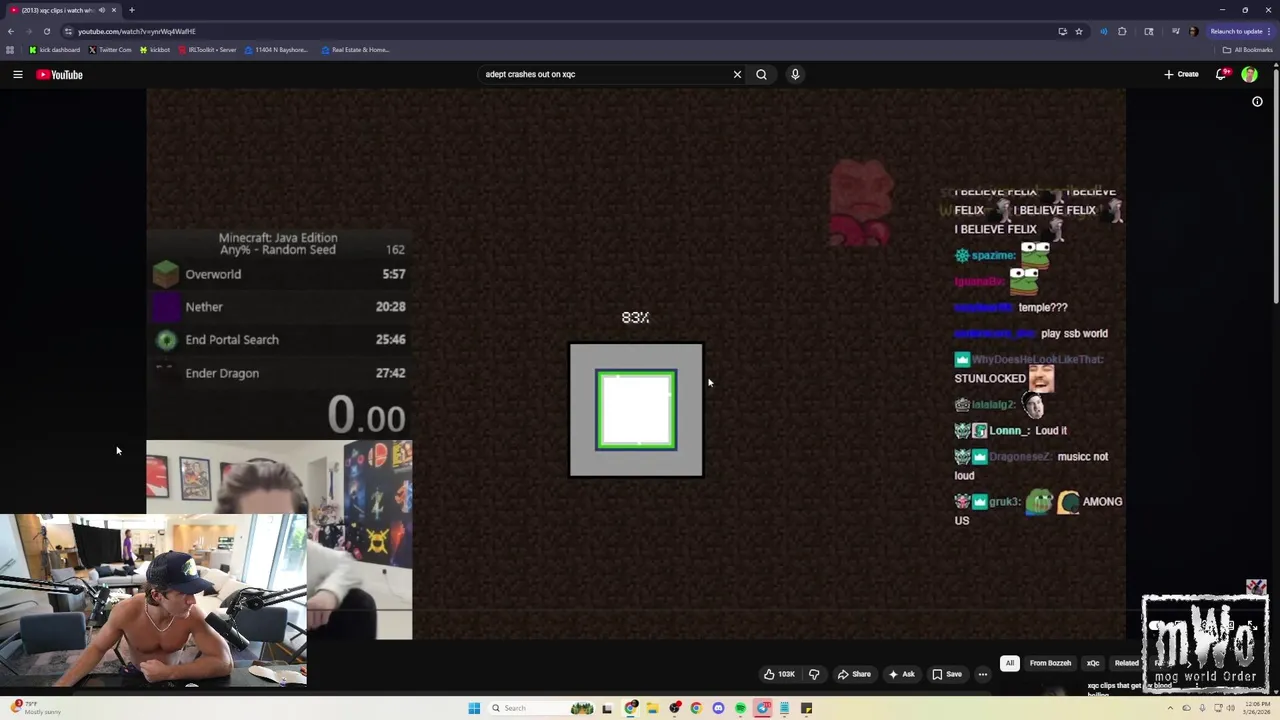
Task: Open kick dashboard bookmark
Action: pos(55,50)
